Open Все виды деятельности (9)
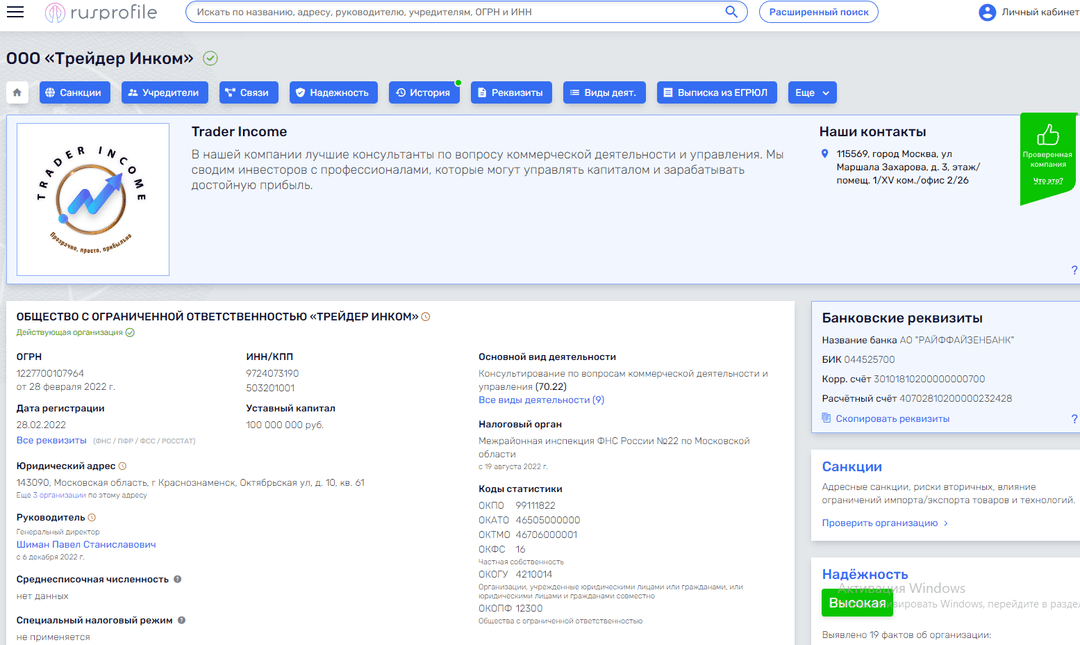The height and width of the screenshot is (645, 1080). (541, 400)
